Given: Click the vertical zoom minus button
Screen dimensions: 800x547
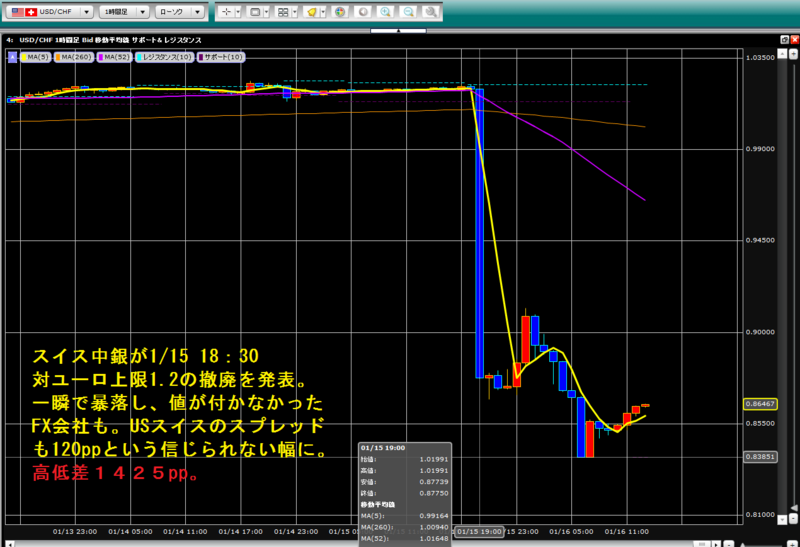Looking at the screenshot, I should click(x=793, y=520).
